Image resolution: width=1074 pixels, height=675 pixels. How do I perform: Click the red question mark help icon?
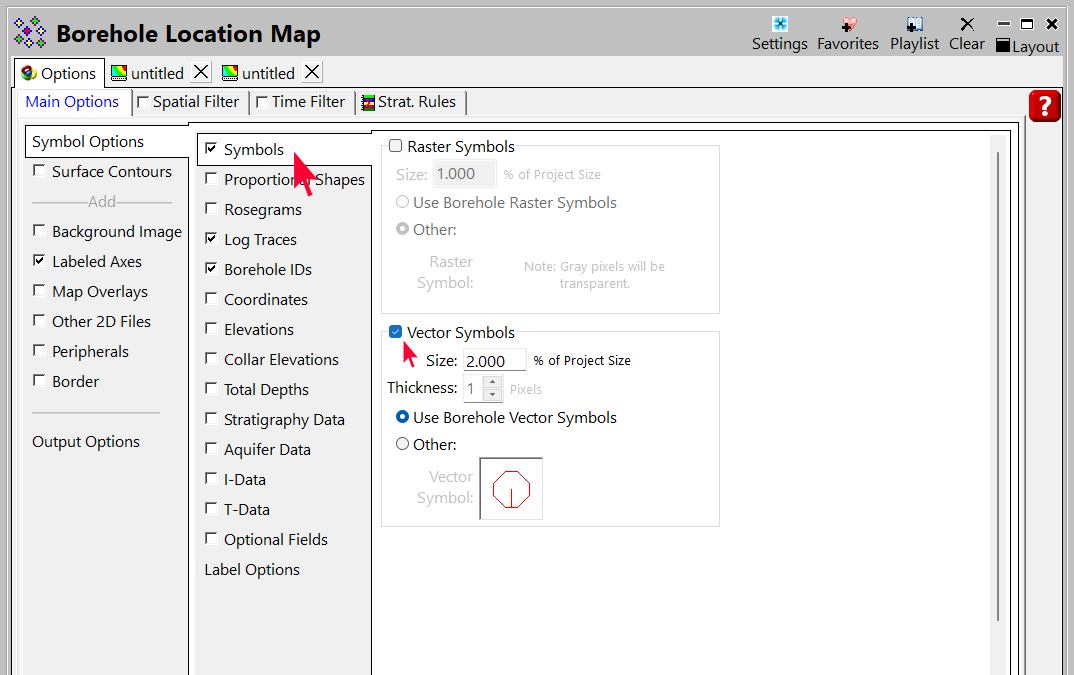click(x=1044, y=106)
